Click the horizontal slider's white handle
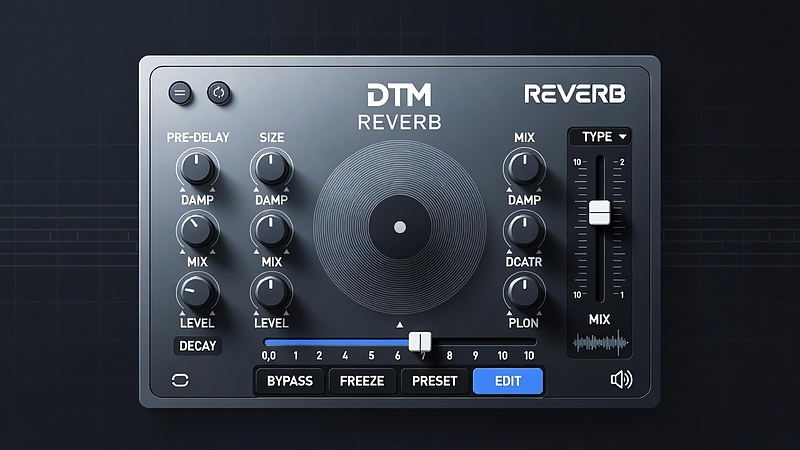 point(420,342)
